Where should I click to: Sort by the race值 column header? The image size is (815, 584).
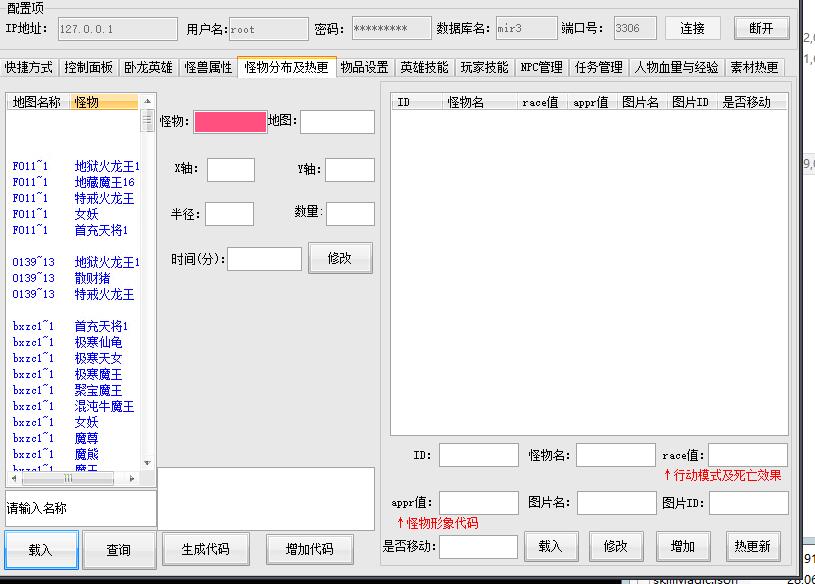tap(540, 102)
